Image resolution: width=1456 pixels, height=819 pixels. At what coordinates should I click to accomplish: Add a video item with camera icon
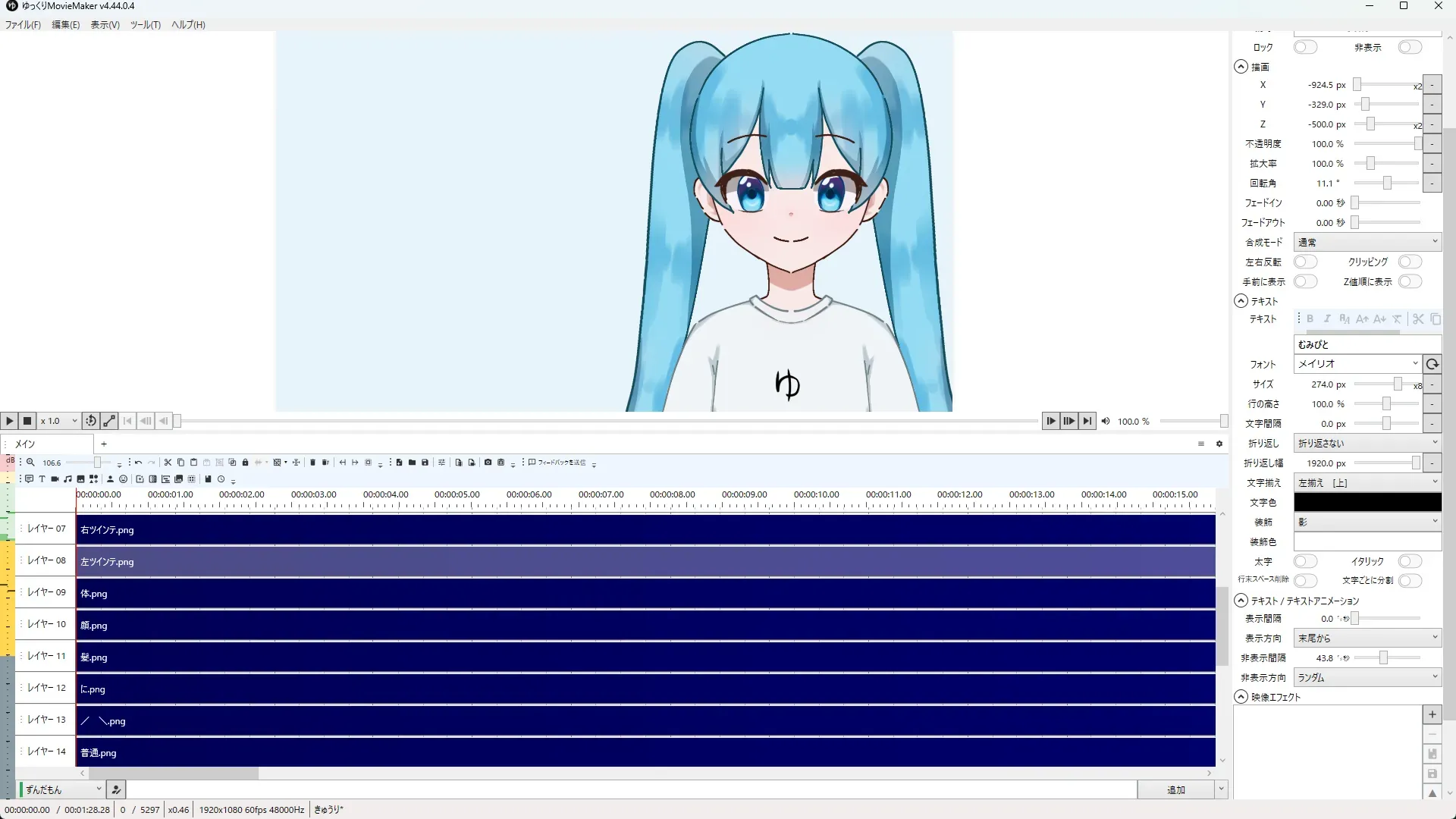55,479
